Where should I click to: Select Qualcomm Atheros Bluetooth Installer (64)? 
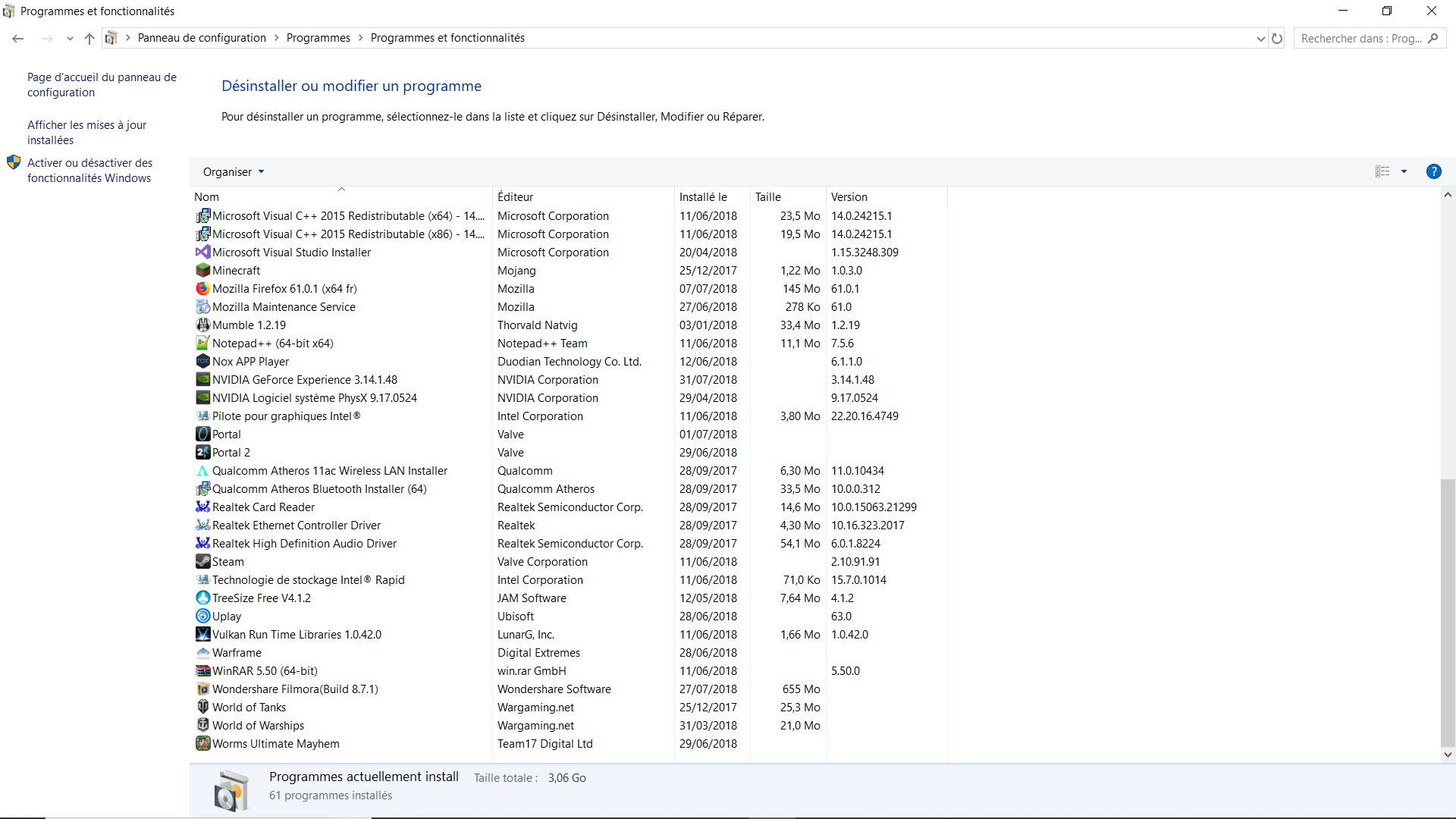pos(569,489)
